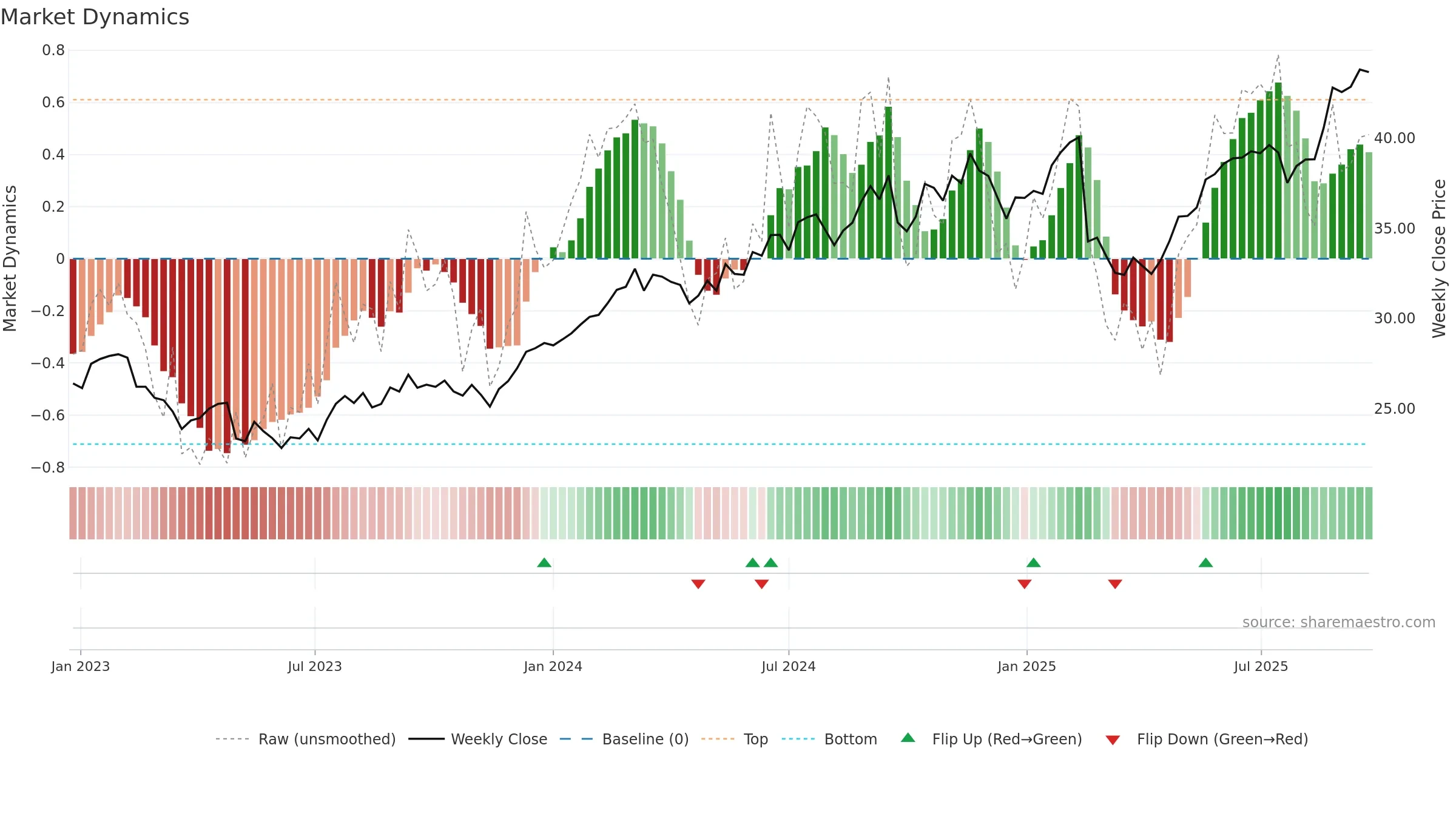Click the Flip Up marker near Jan 2024

click(544, 562)
